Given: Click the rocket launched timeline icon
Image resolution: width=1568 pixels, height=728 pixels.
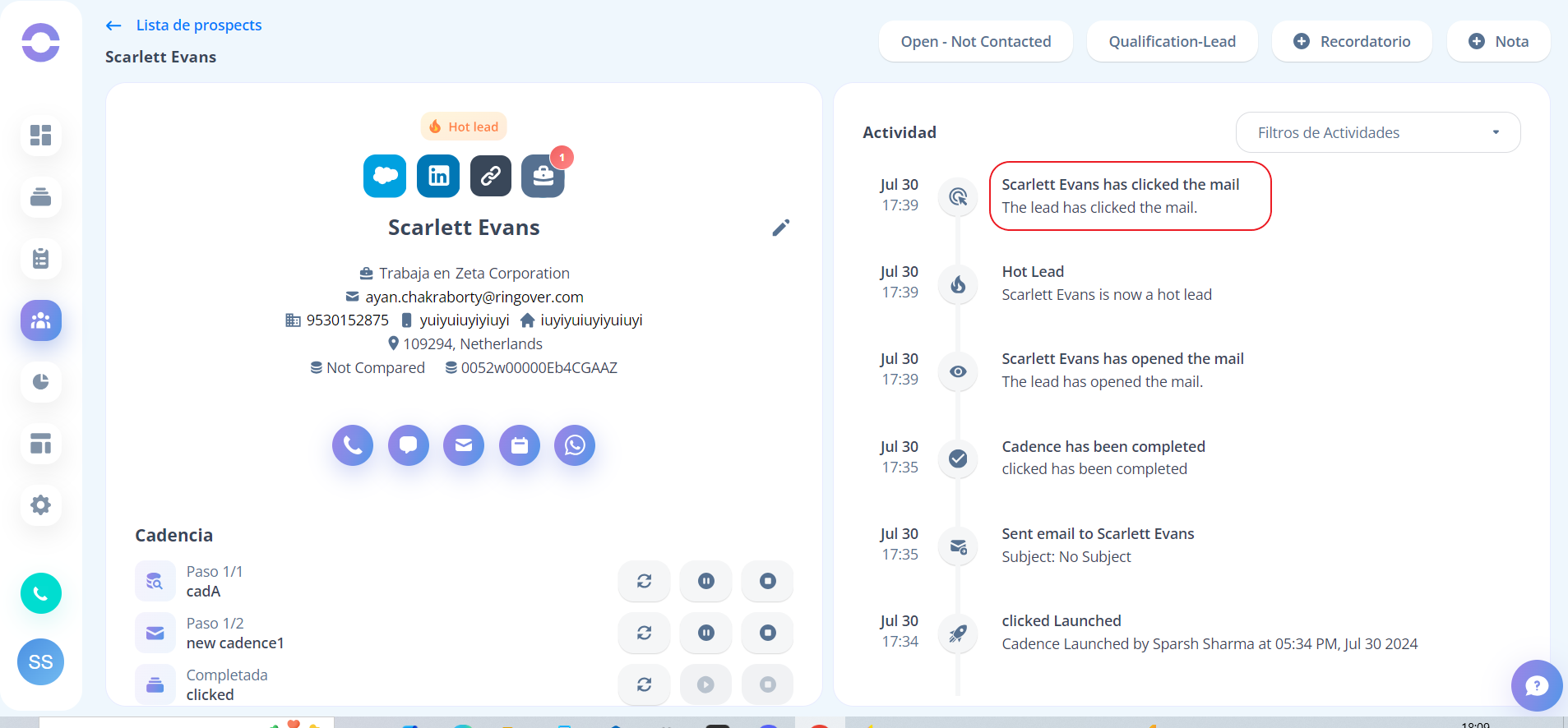Looking at the screenshot, I should (x=958, y=634).
